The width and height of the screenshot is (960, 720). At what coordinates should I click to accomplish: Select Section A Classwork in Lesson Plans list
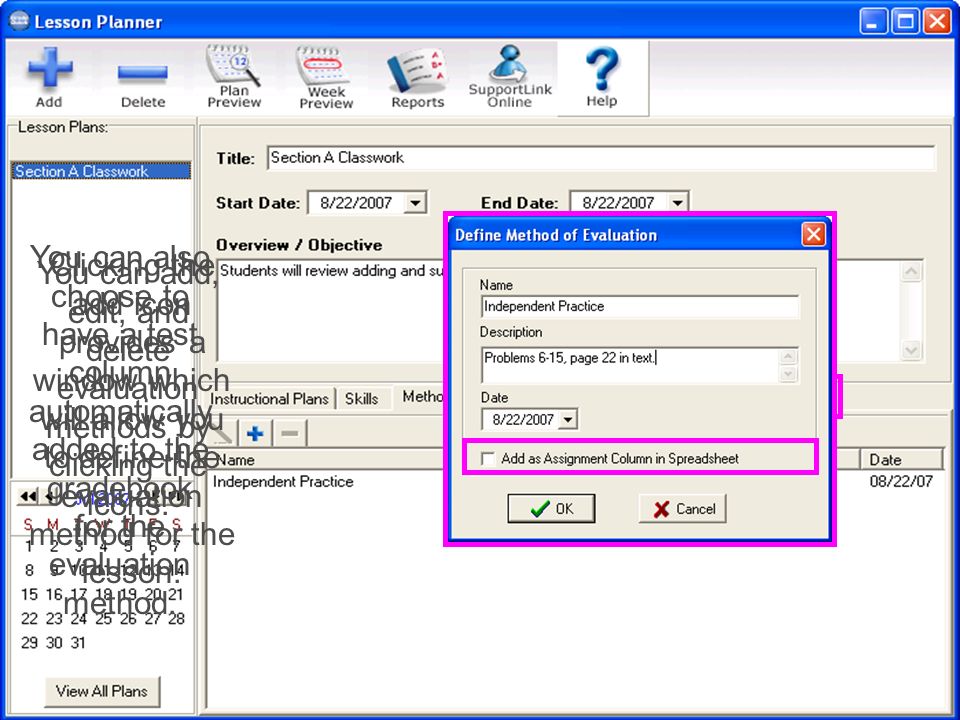(x=101, y=171)
